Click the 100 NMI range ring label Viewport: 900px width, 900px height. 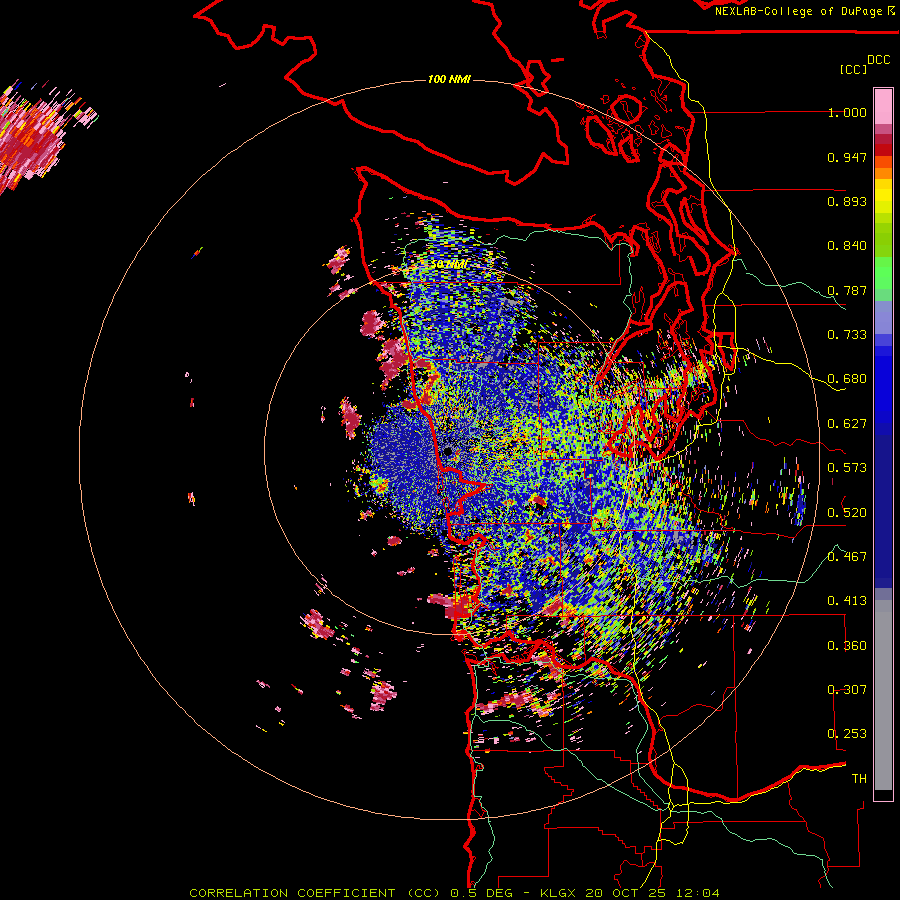pos(449,79)
